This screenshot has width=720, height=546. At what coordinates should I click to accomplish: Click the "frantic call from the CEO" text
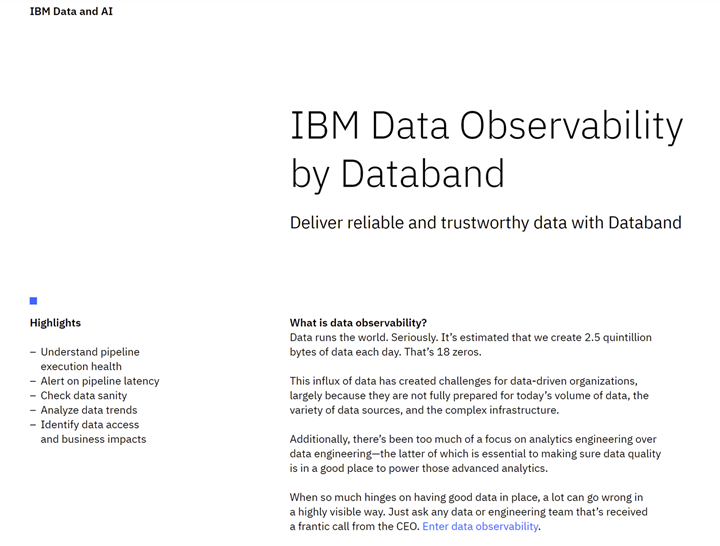(354, 526)
